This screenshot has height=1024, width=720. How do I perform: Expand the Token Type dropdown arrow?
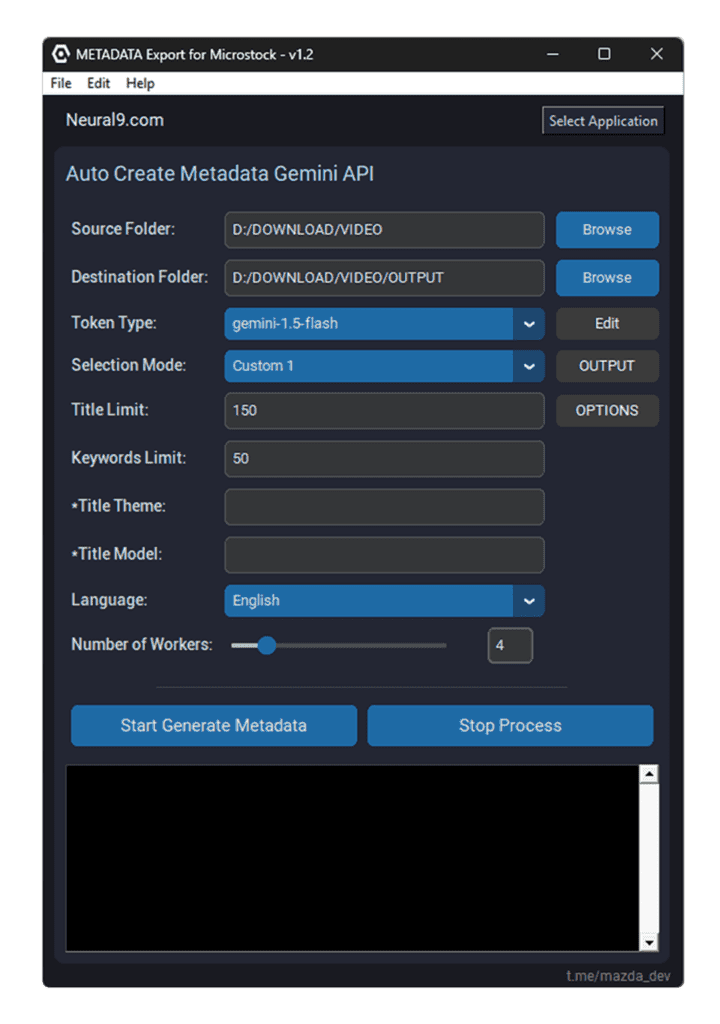point(529,324)
